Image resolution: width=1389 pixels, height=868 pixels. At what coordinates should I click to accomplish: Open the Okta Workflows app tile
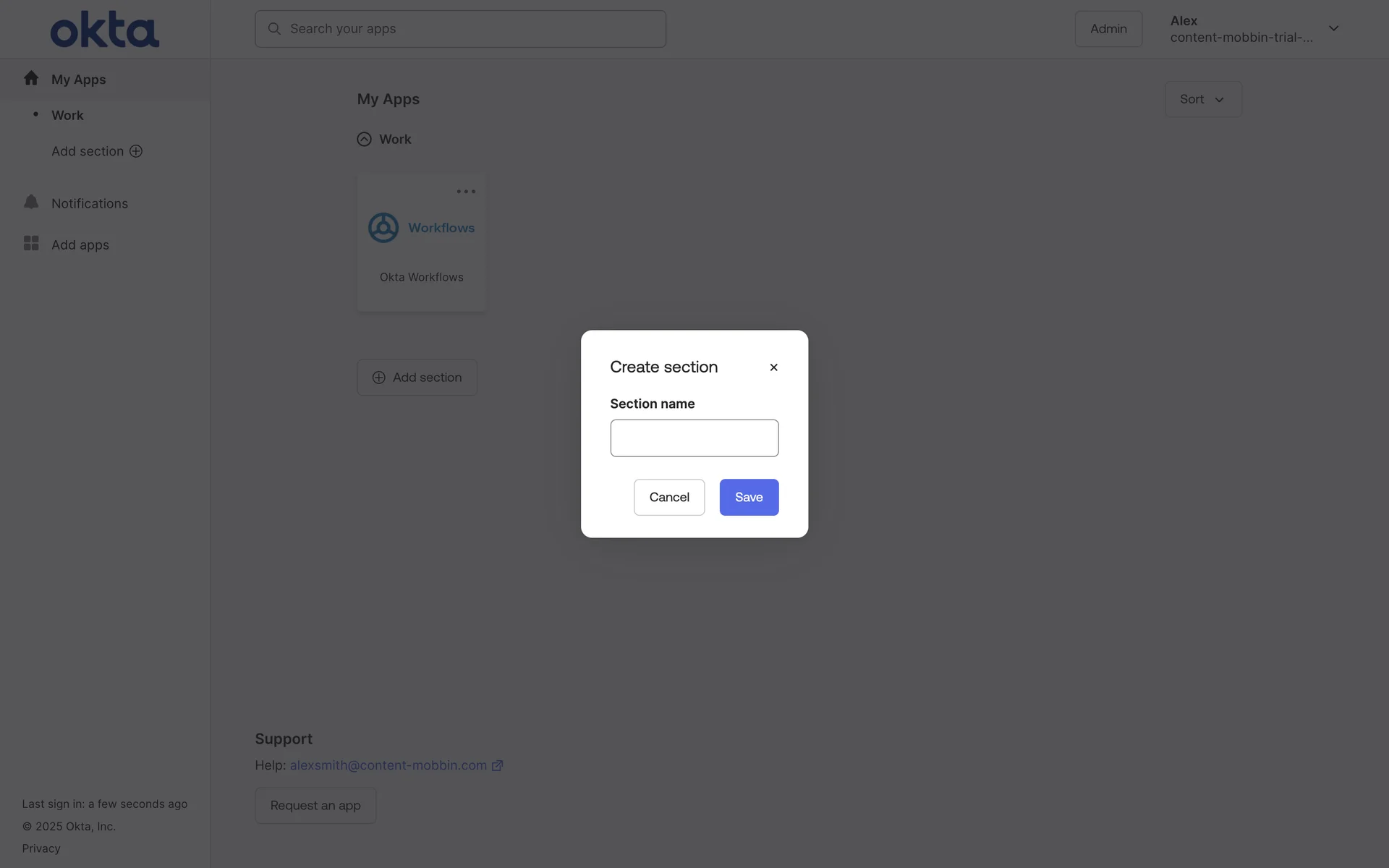(x=421, y=243)
